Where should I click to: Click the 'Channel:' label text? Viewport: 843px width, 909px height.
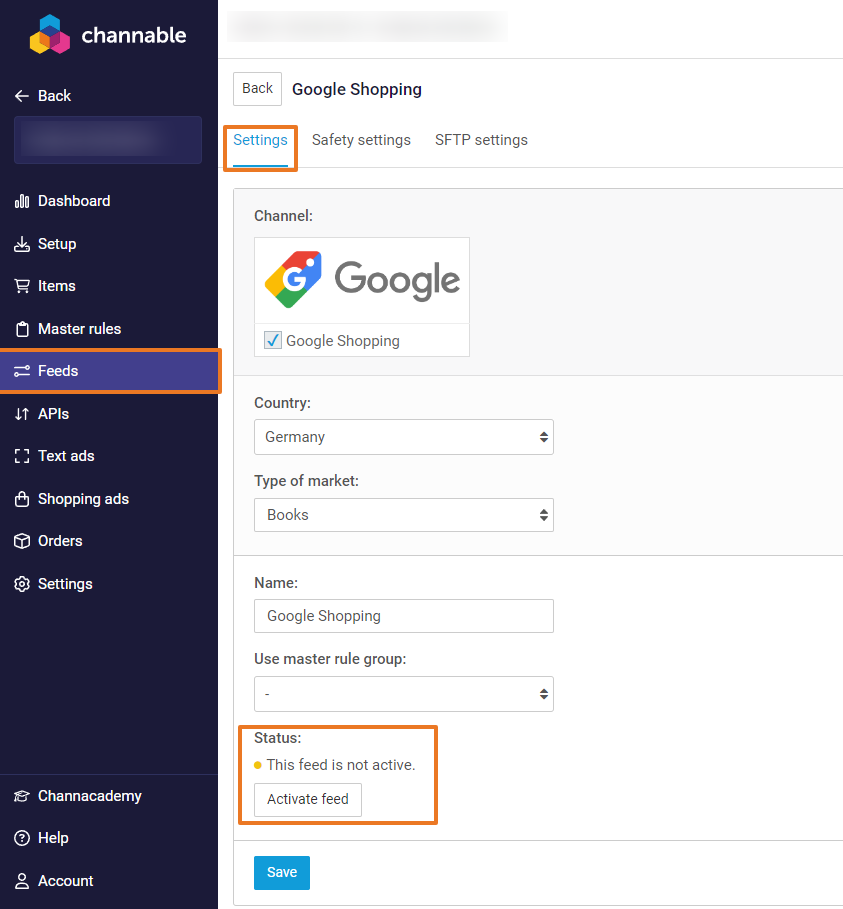pos(284,216)
